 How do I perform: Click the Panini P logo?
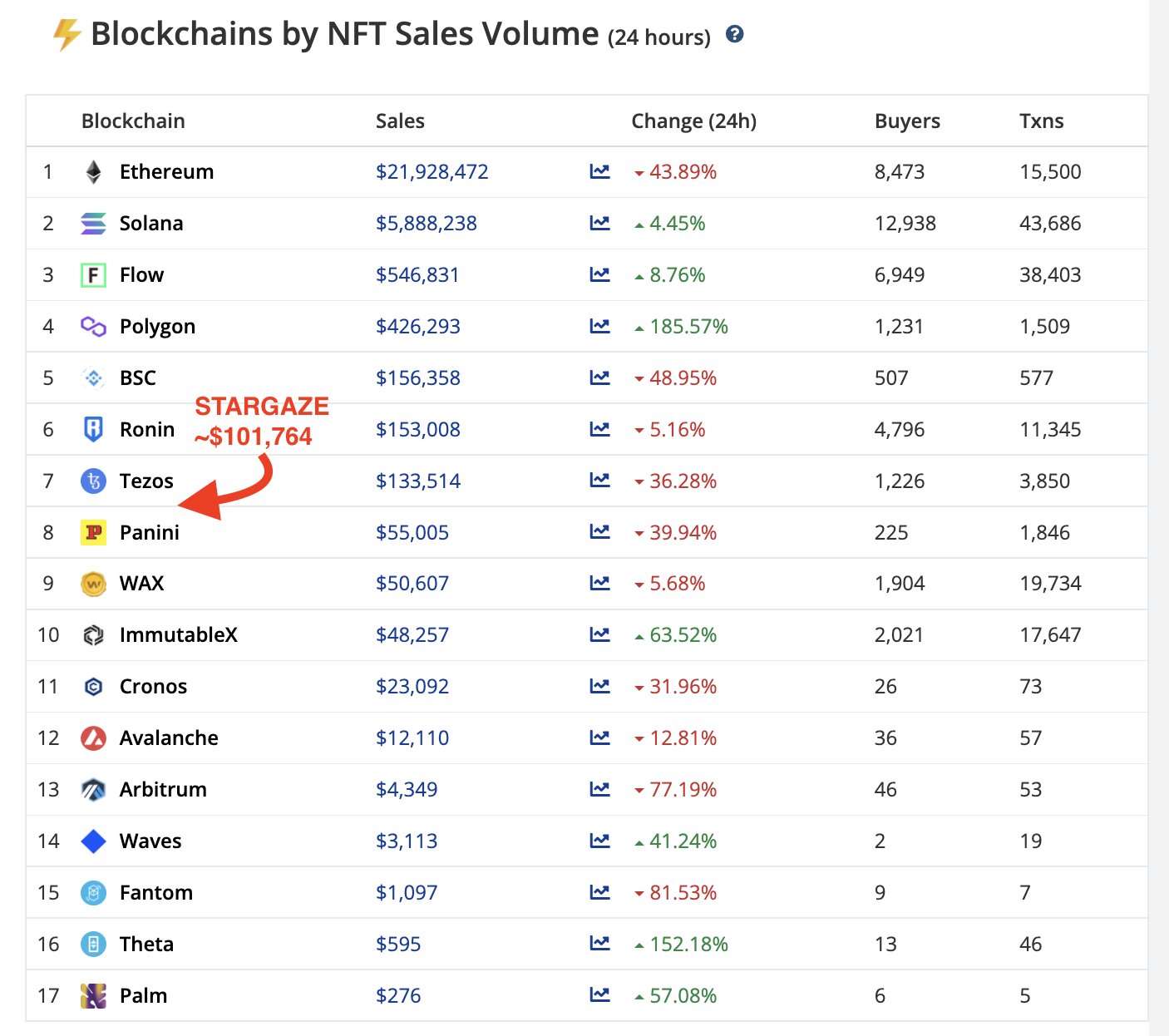click(93, 532)
